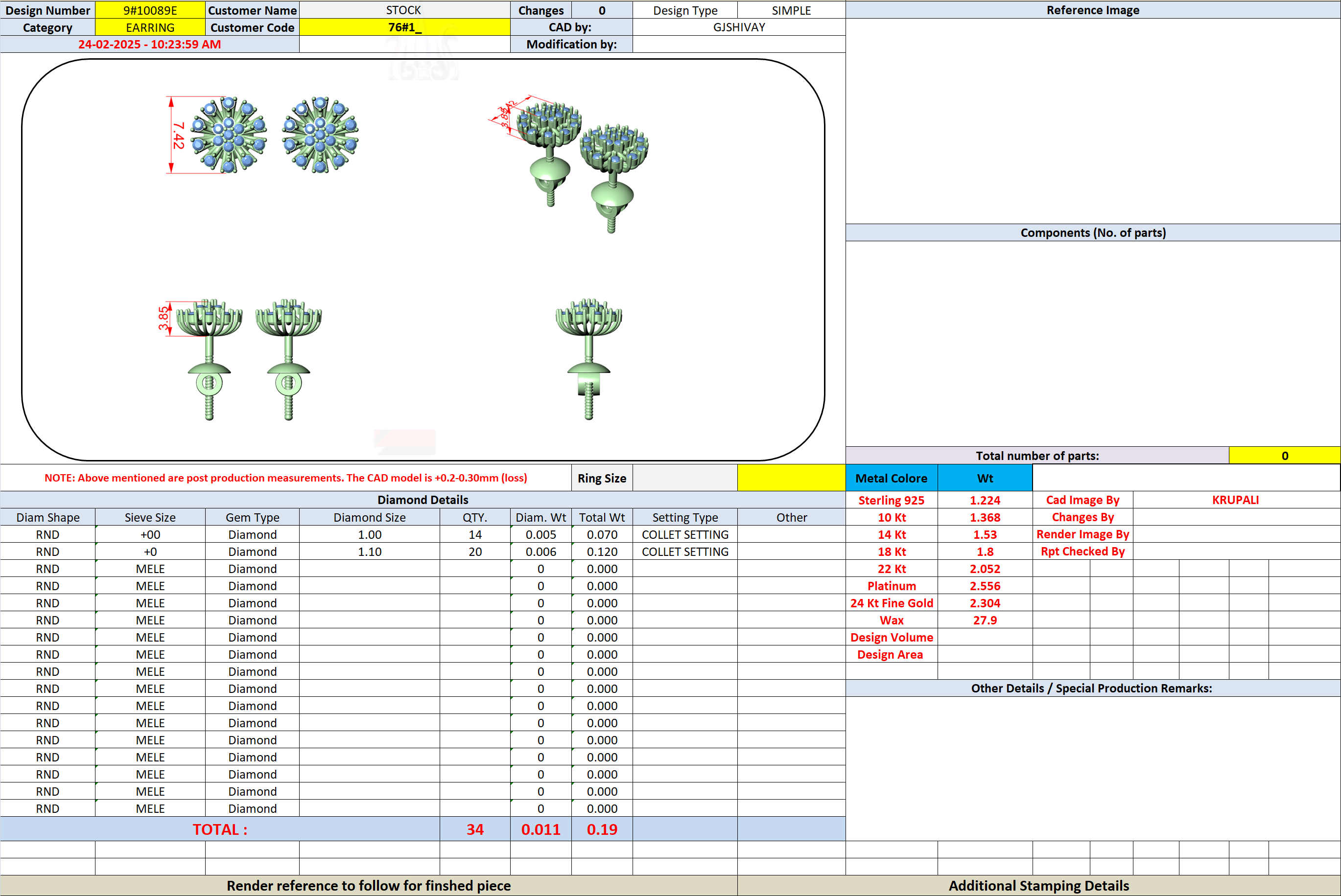The width and height of the screenshot is (1341, 896).
Task: Click the diamond size 1.10 cell
Action: [369, 551]
